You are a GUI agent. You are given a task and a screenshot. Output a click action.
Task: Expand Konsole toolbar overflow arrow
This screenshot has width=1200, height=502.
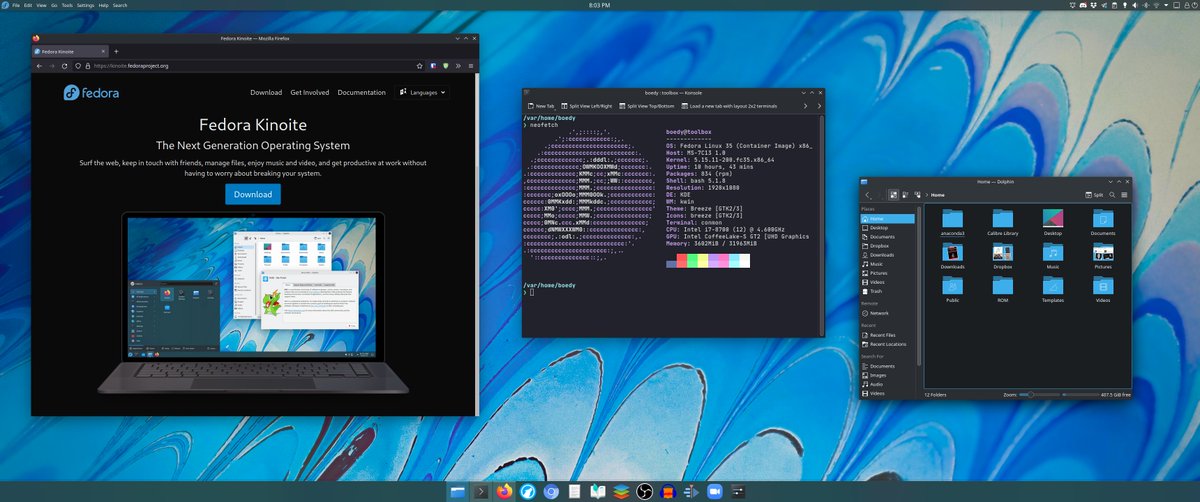pos(819,105)
